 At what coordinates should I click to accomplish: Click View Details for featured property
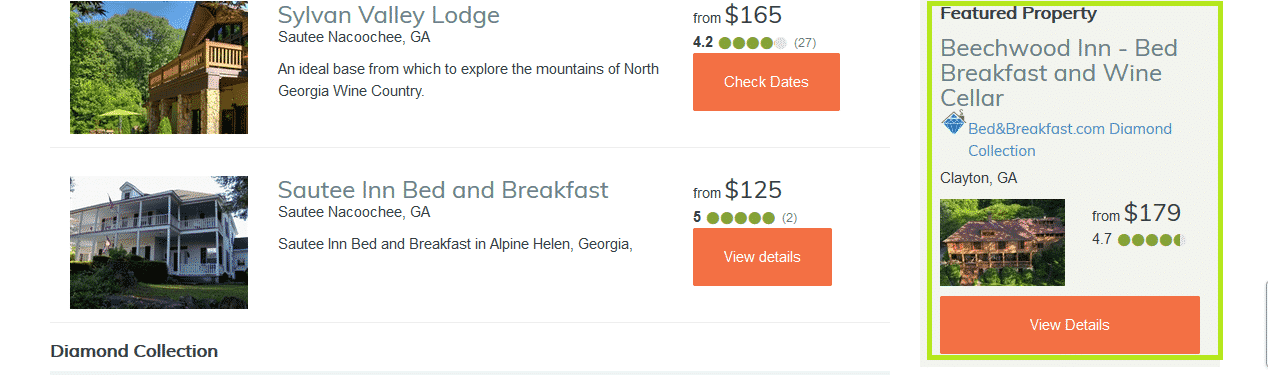click(1070, 325)
